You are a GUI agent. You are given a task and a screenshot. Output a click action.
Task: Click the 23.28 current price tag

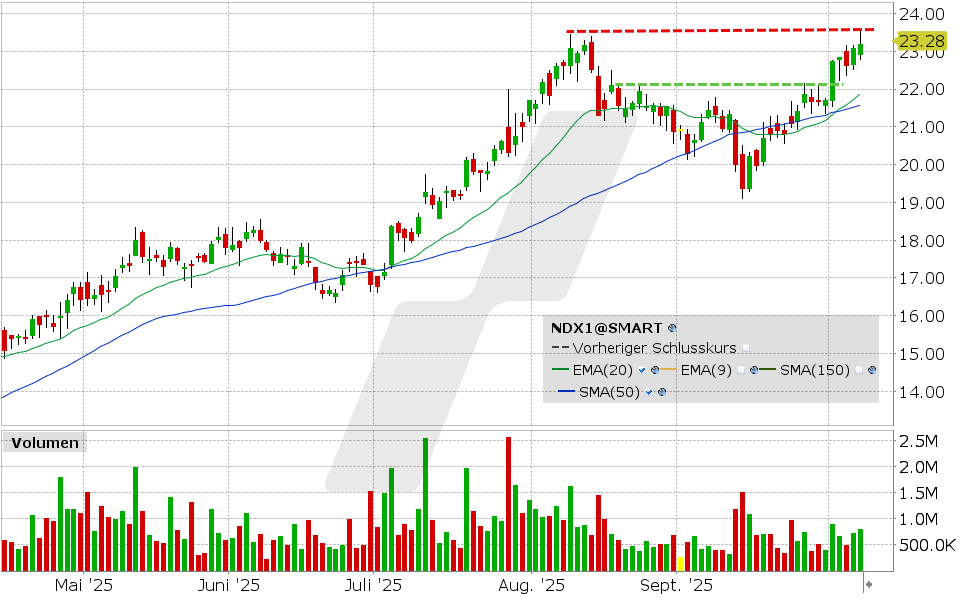pyautogui.click(x=920, y=41)
